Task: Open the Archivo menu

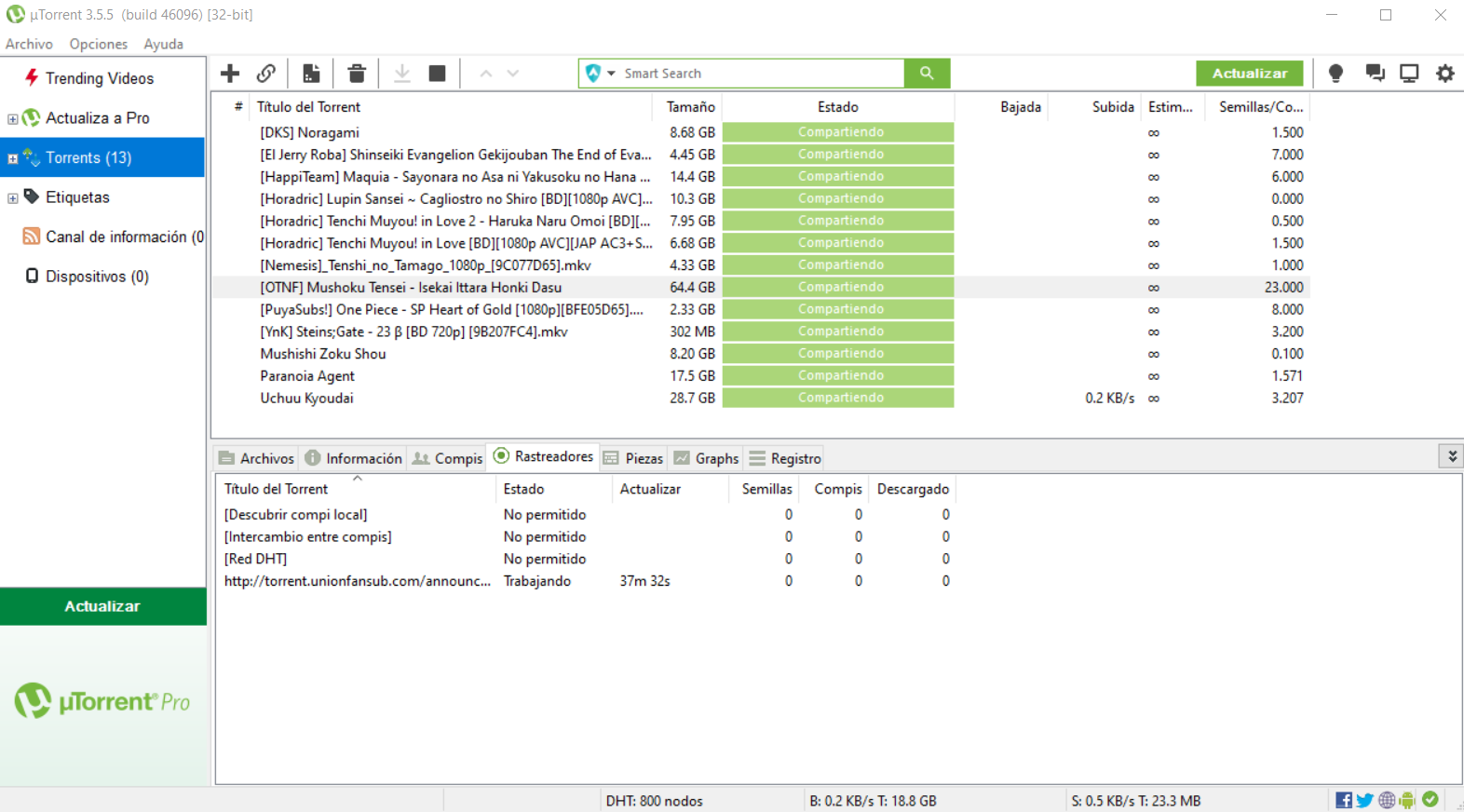Action: 29,44
